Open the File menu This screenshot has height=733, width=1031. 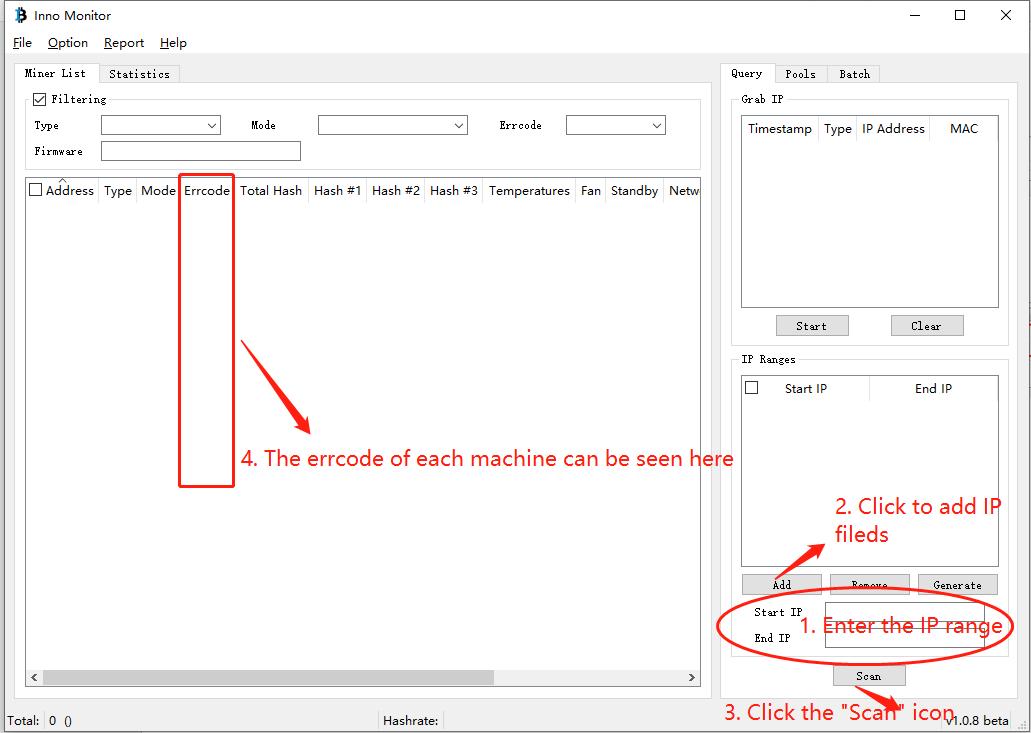[22, 43]
